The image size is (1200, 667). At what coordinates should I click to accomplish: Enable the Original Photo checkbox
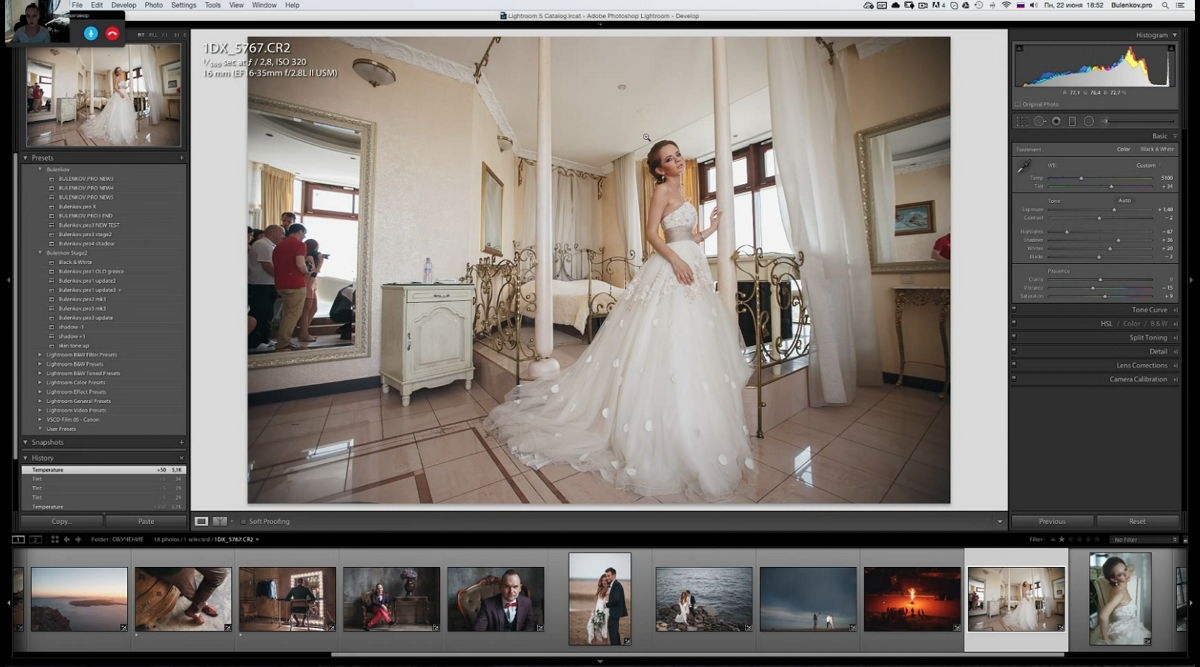tap(1018, 104)
